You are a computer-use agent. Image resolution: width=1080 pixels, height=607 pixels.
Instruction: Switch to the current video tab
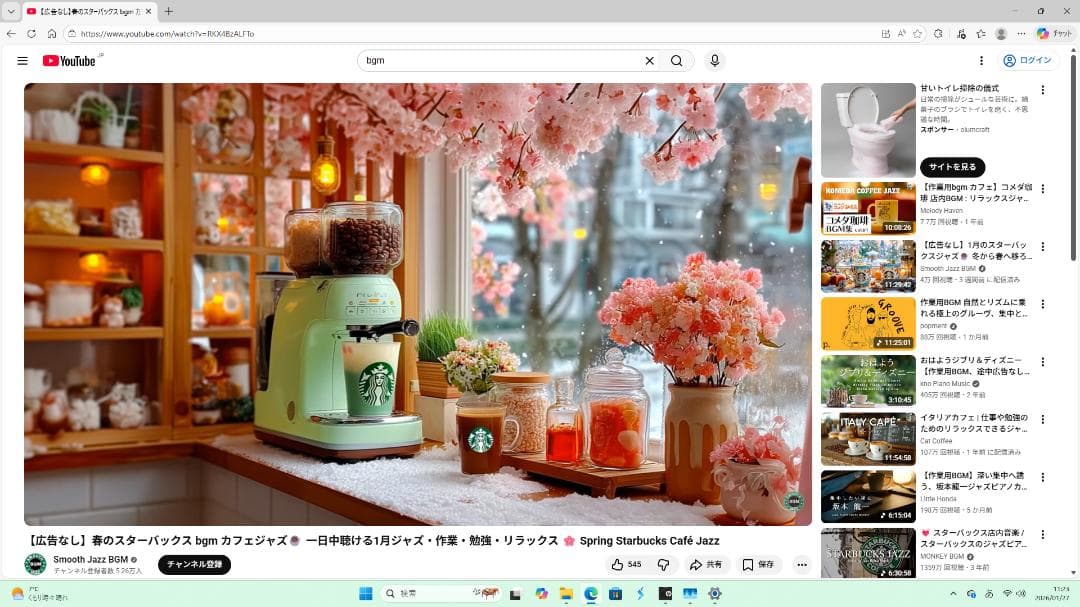(80, 12)
